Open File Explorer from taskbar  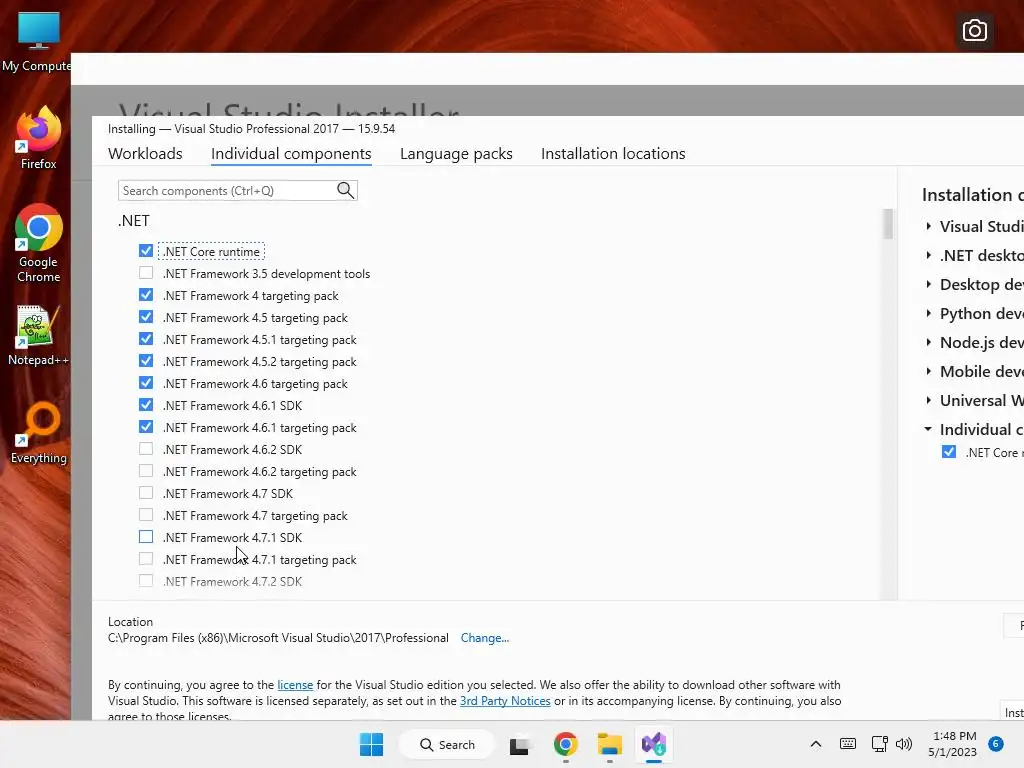click(609, 744)
